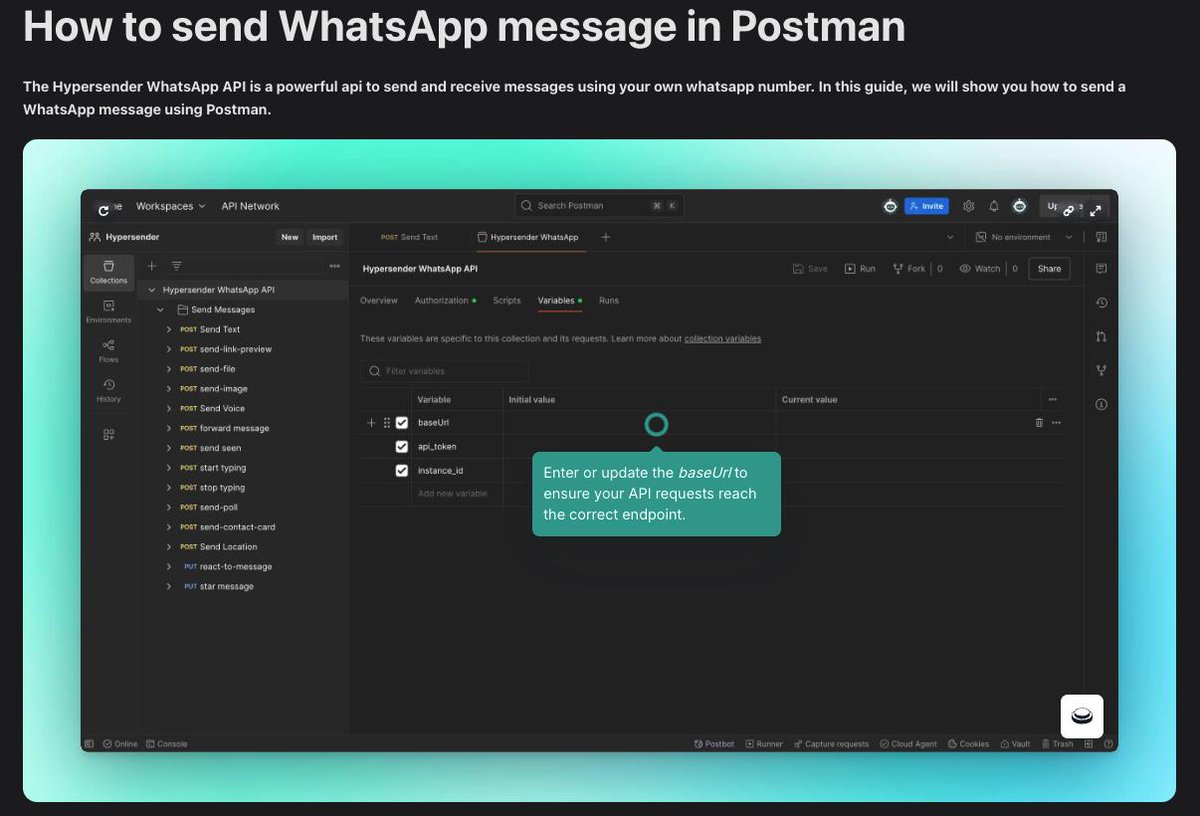The width and height of the screenshot is (1200, 816).
Task: Open a new tab with plus
Action: 605,237
